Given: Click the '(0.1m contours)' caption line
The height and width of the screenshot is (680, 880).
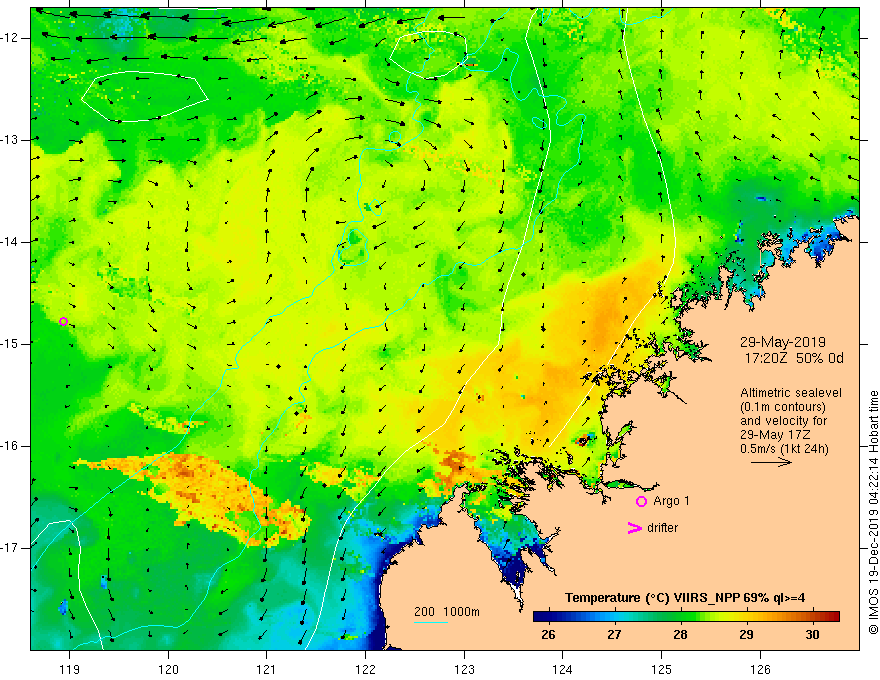Looking at the screenshot, I should (783, 407).
